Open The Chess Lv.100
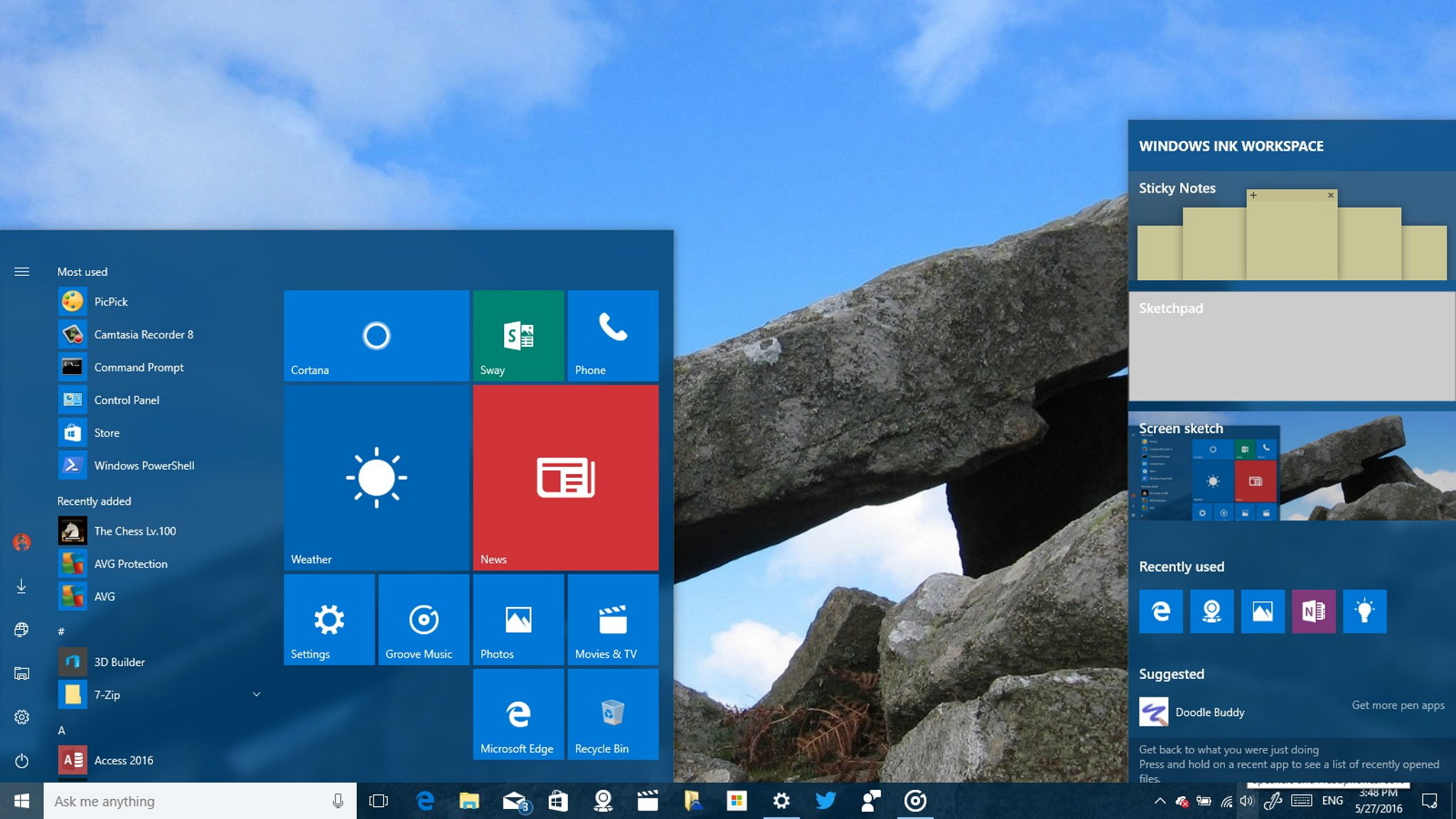The image size is (1456, 819). pyautogui.click(x=160, y=531)
